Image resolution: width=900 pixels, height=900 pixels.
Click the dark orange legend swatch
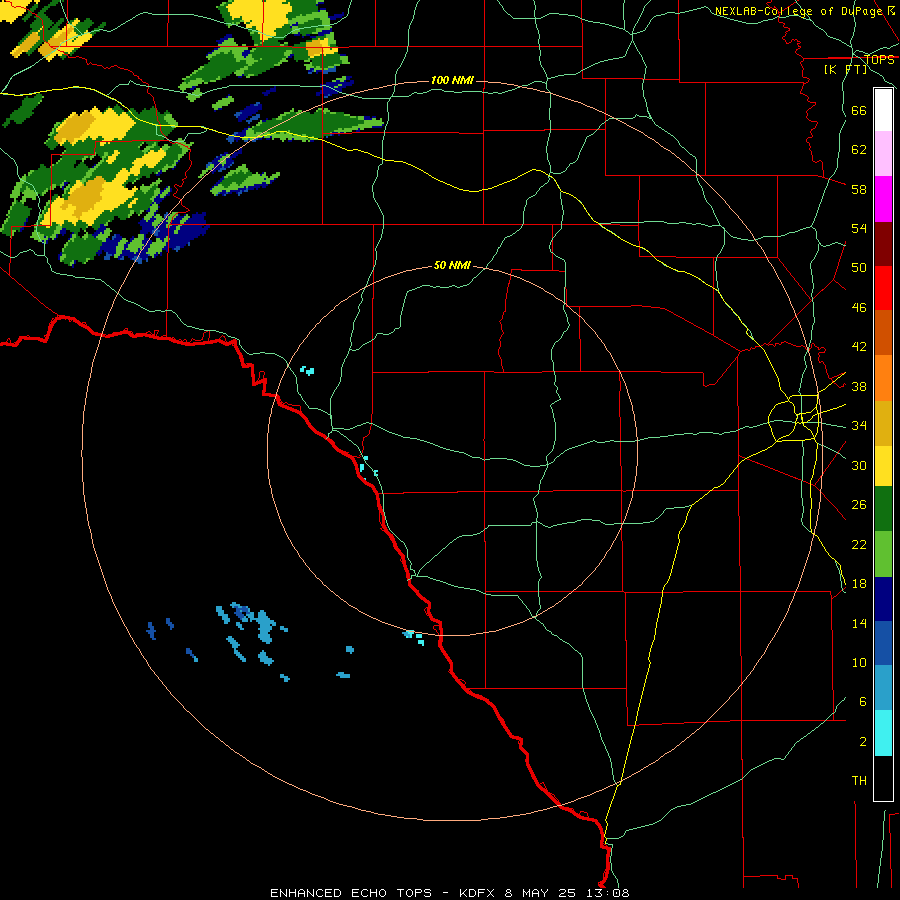pyautogui.click(x=883, y=332)
